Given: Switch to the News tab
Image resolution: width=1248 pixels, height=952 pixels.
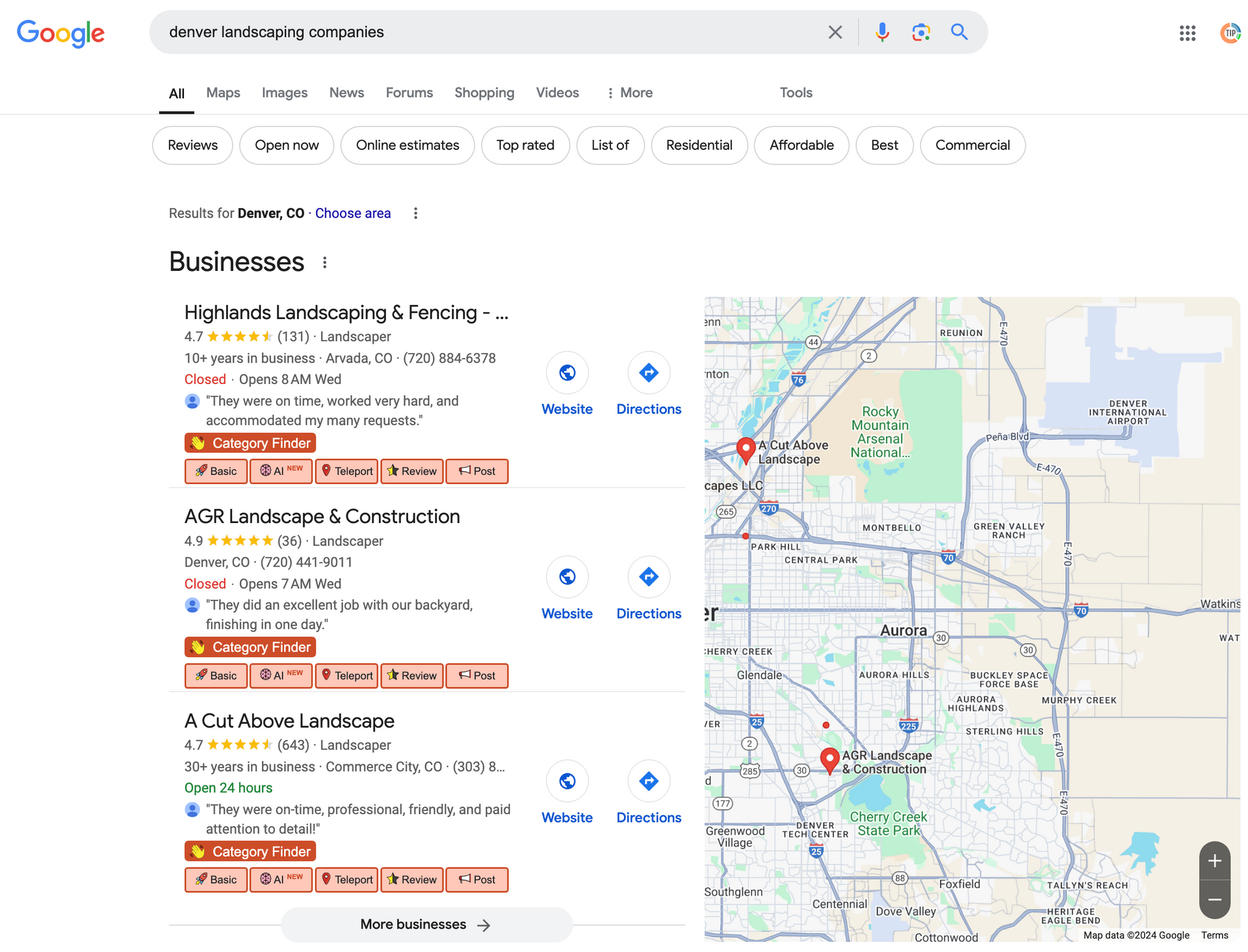Looking at the screenshot, I should pyautogui.click(x=346, y=93).
